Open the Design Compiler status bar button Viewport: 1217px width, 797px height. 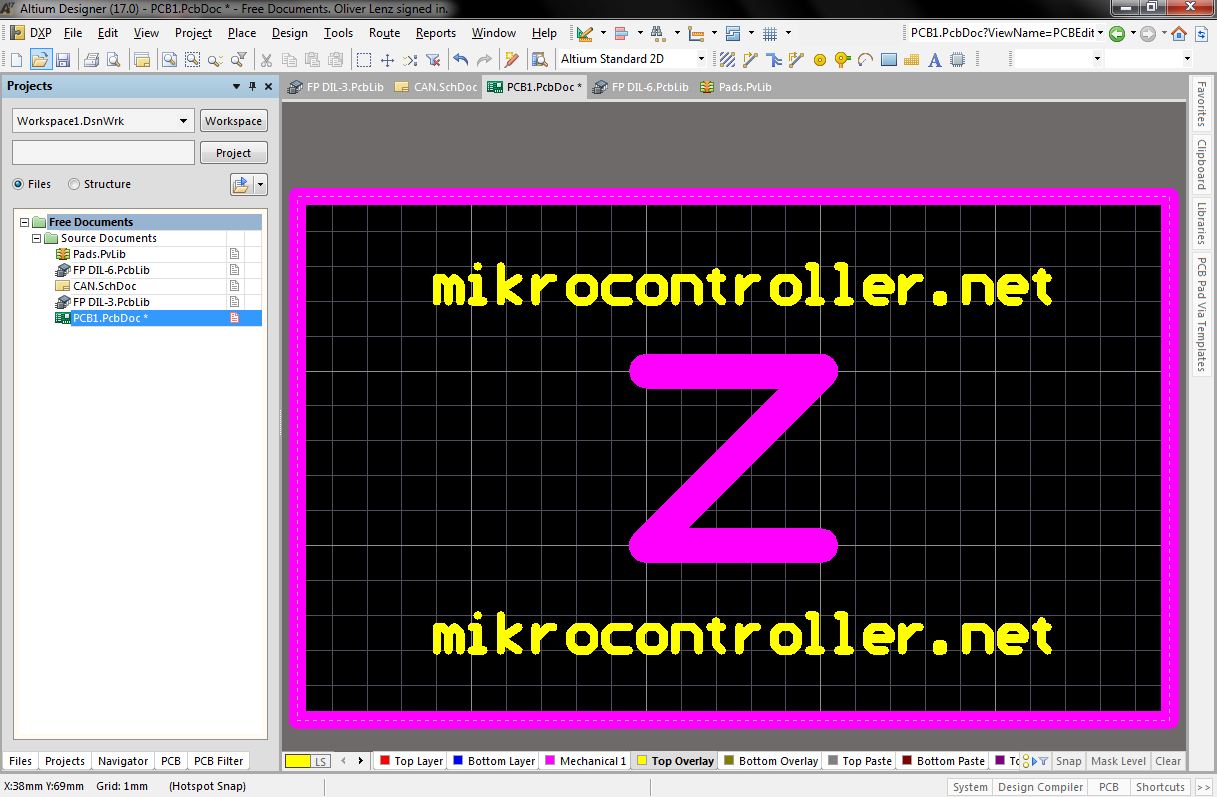pos(1040,787)
